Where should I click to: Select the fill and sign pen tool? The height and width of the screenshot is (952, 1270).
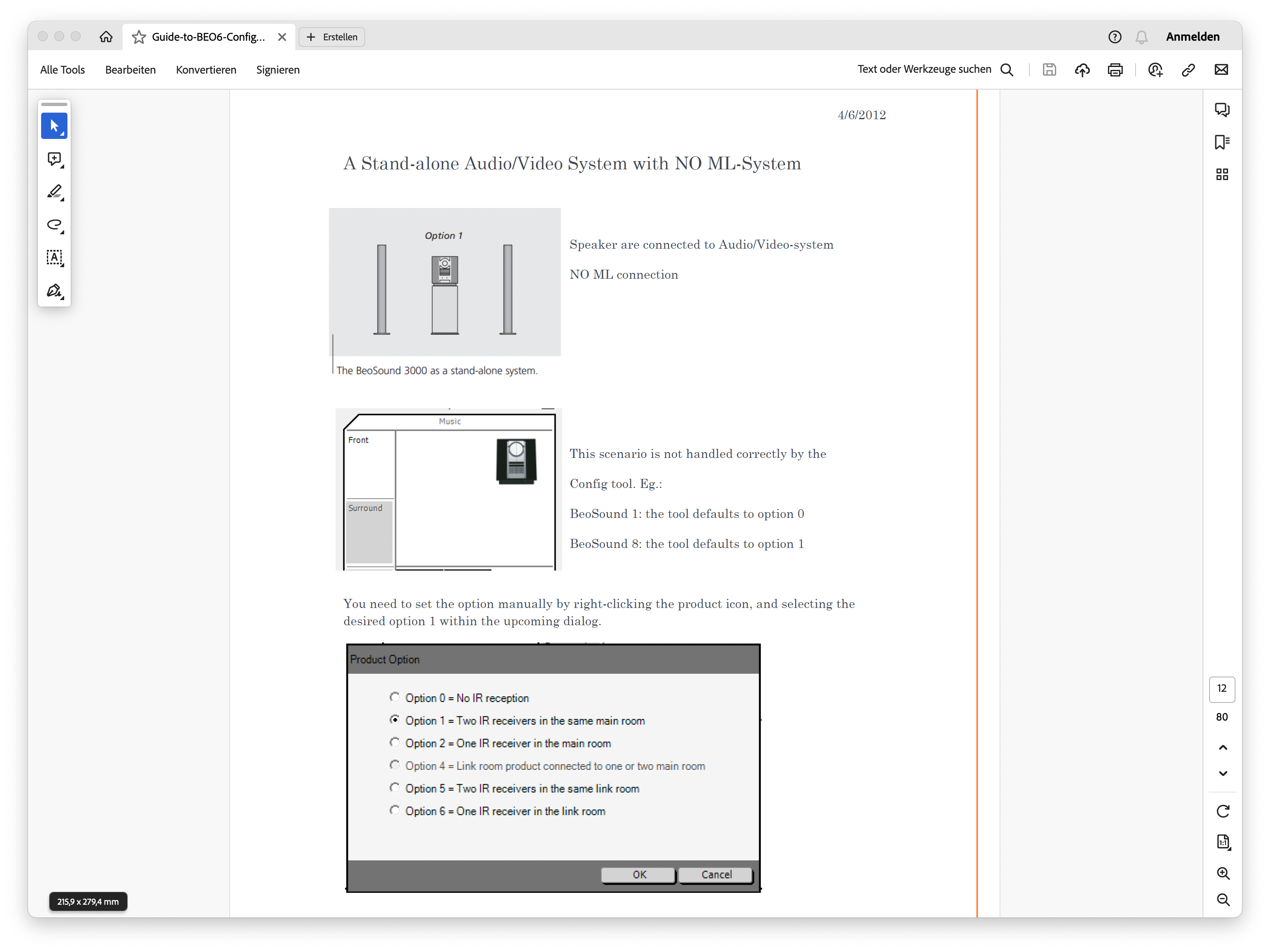(54, 290)
